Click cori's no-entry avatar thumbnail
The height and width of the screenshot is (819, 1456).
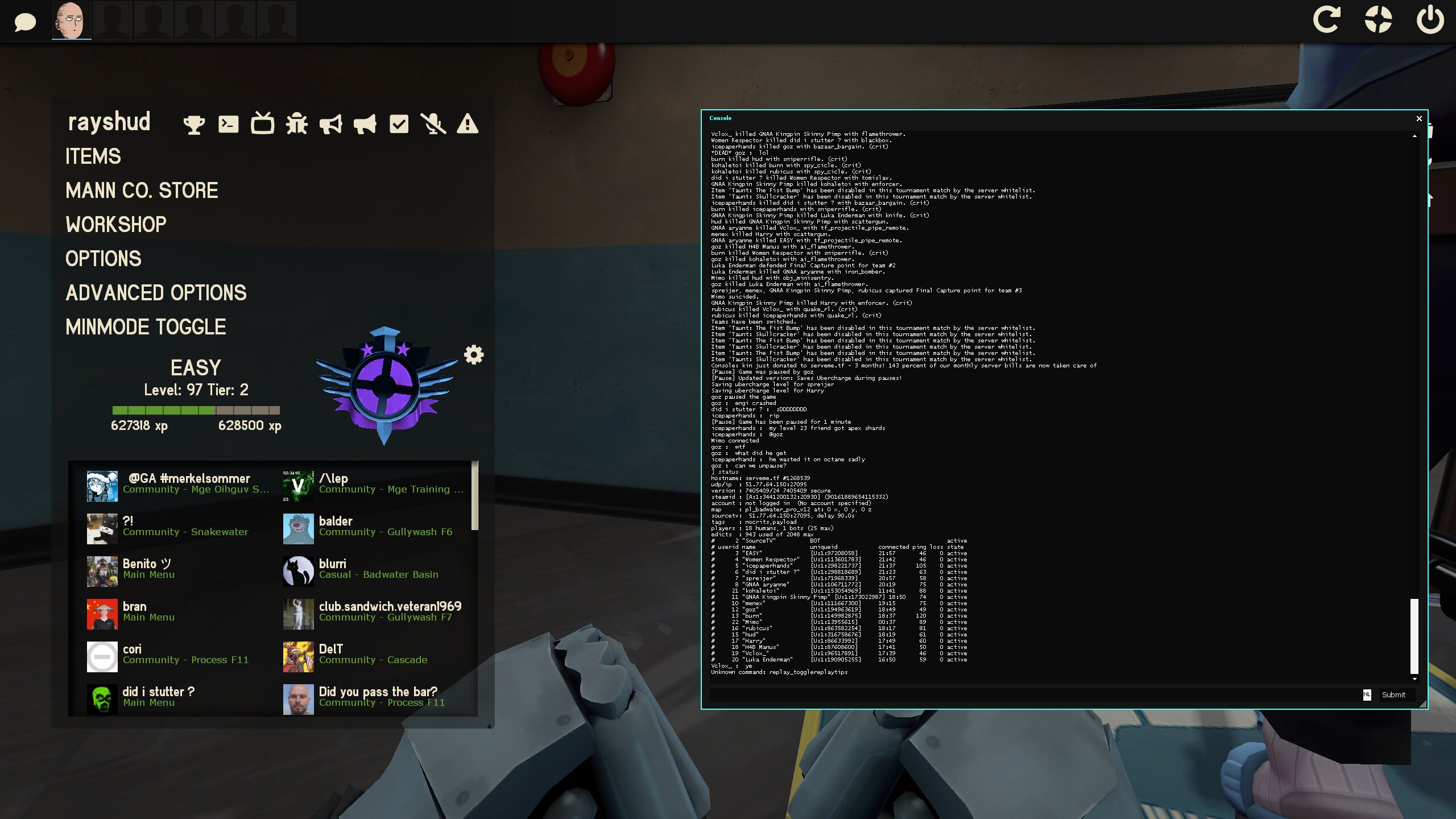(x=102, y=656)
